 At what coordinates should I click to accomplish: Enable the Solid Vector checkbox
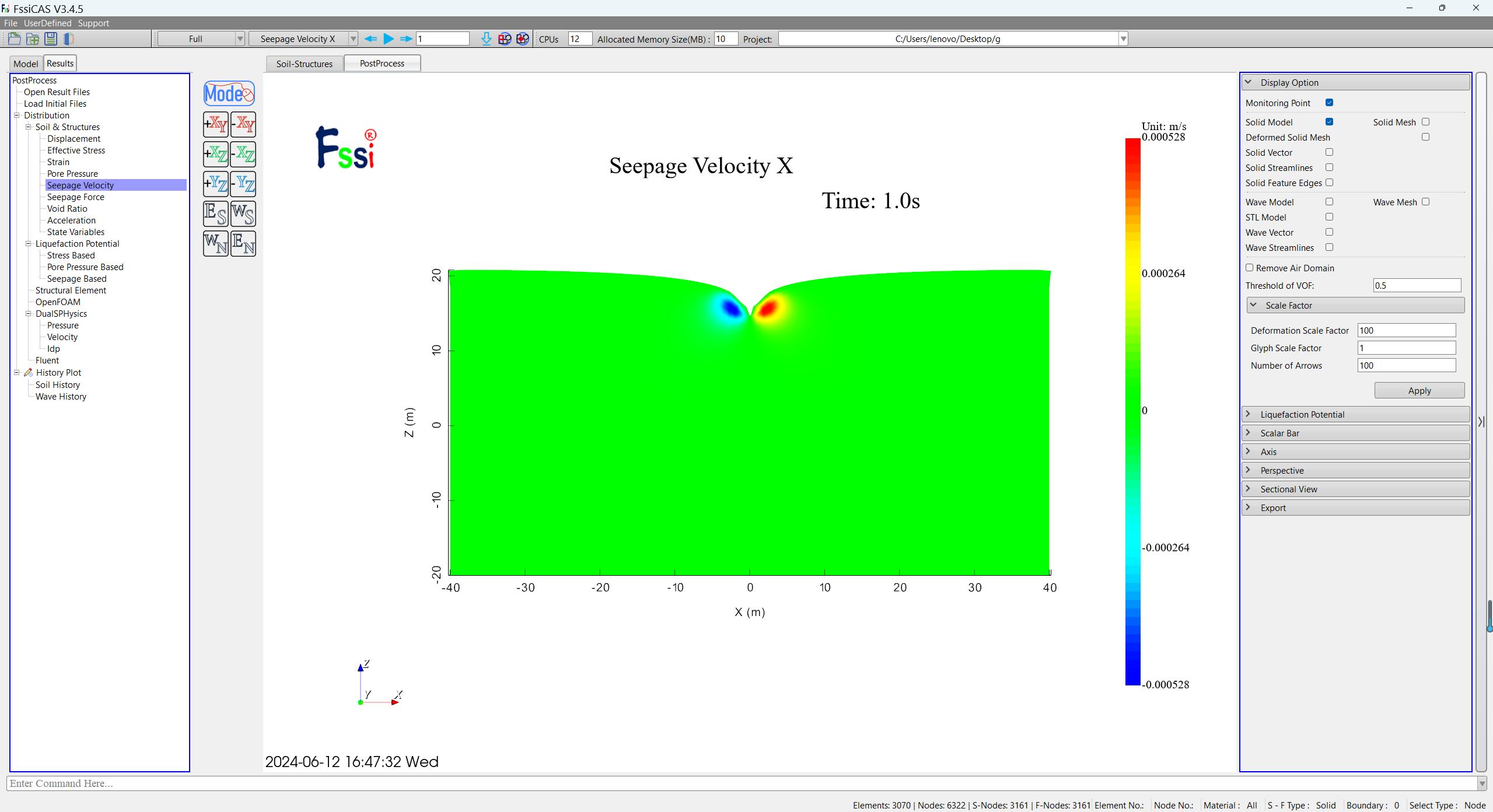pos(1329,152)
